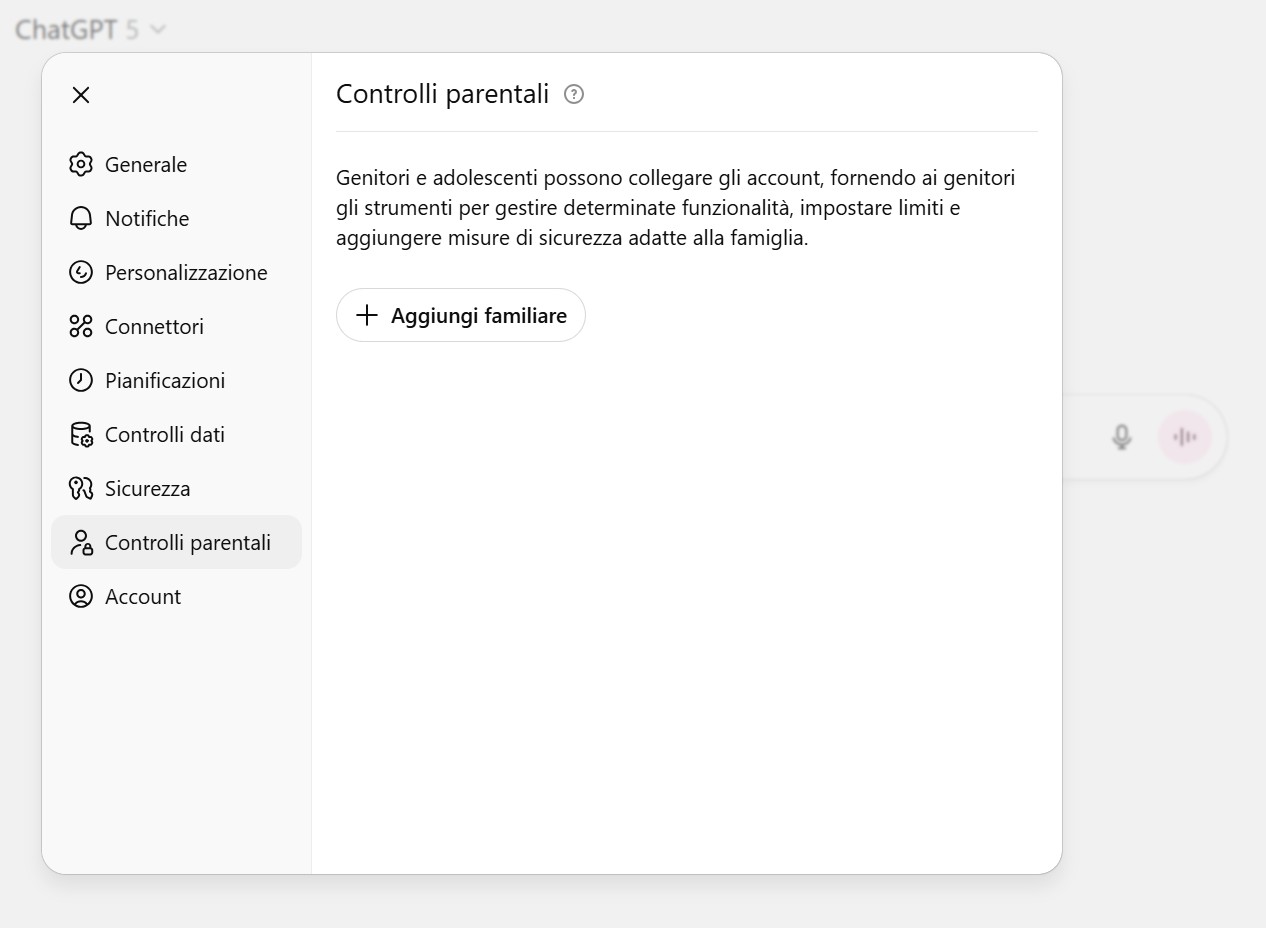This screenshot has width=1266, height=928.
Task: Select the Controlli parentali menu item
Action: click(x=187, y=542)
